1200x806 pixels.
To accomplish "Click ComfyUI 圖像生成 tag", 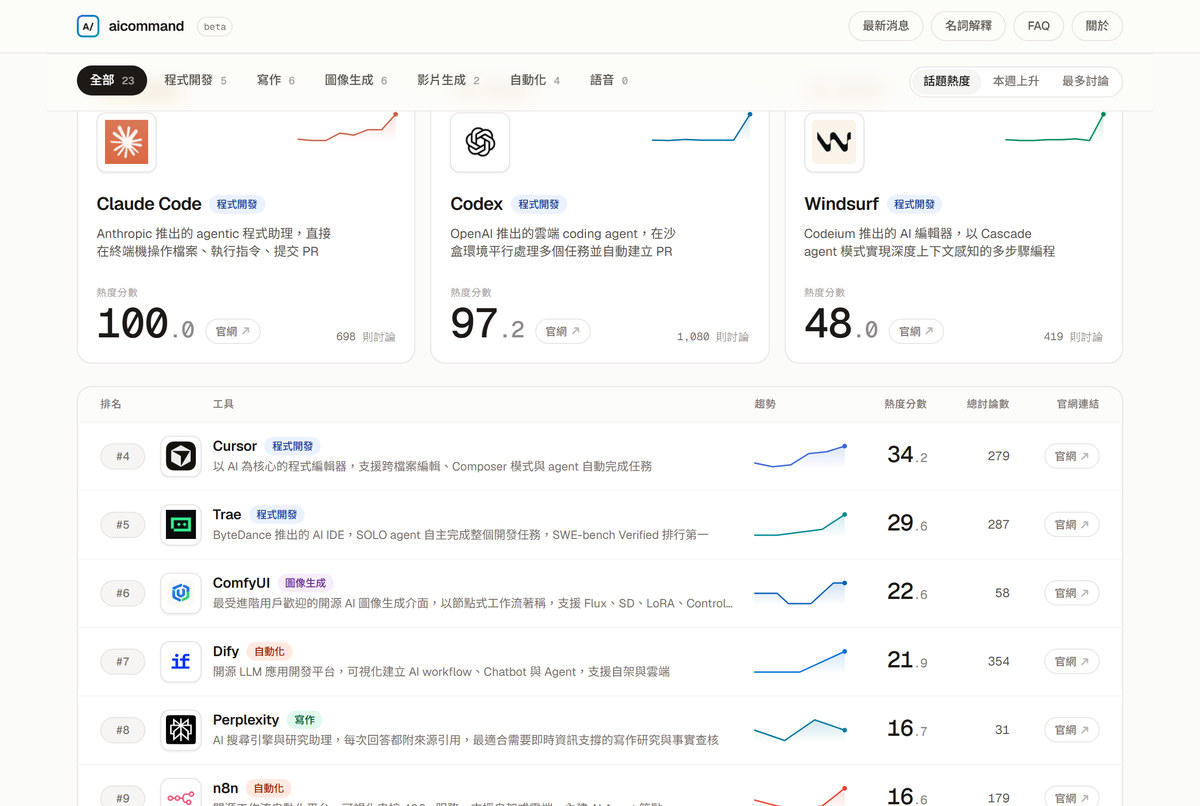I will click(x=305, y=583).
